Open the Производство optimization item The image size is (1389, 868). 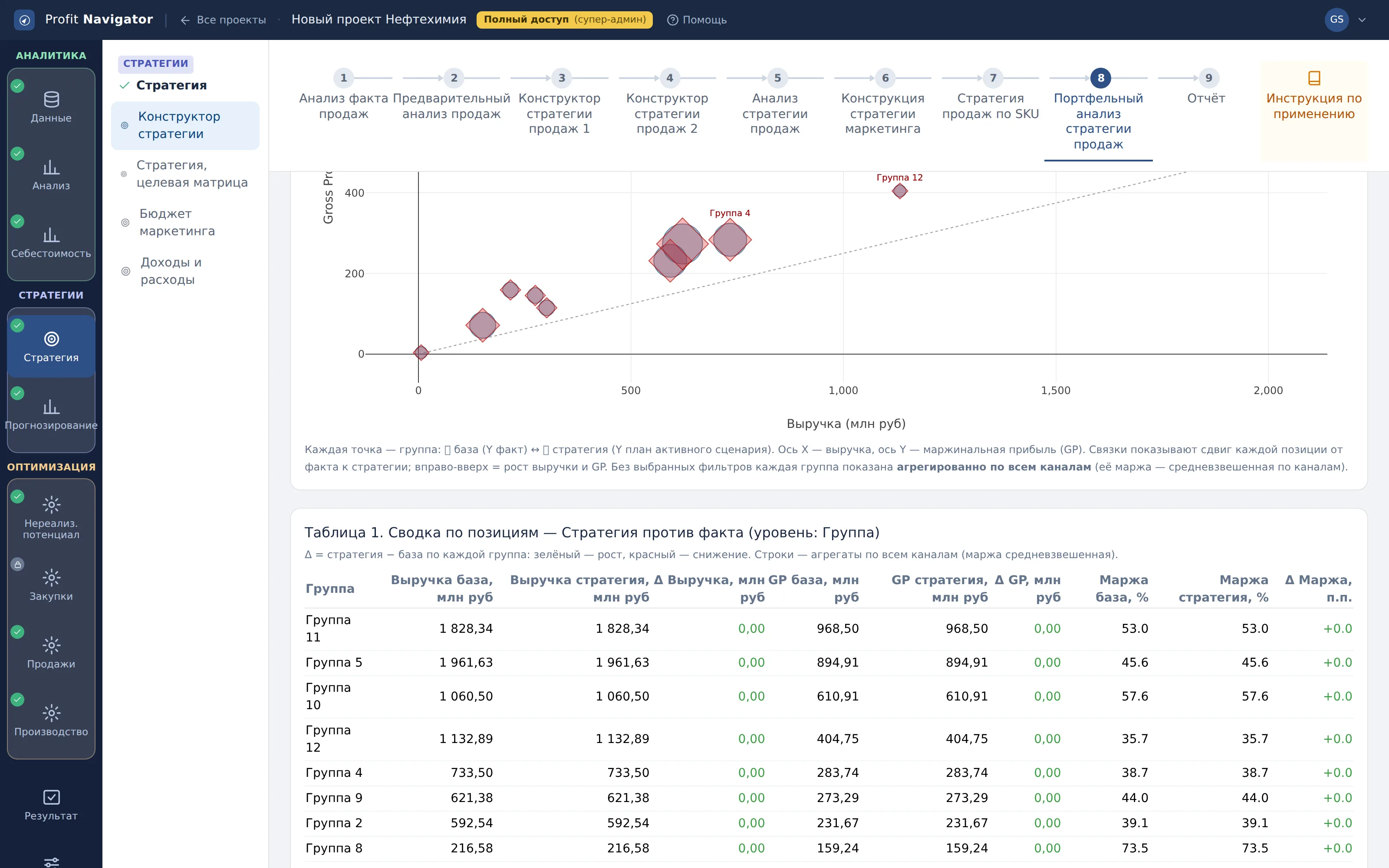(x=51, y=720)
